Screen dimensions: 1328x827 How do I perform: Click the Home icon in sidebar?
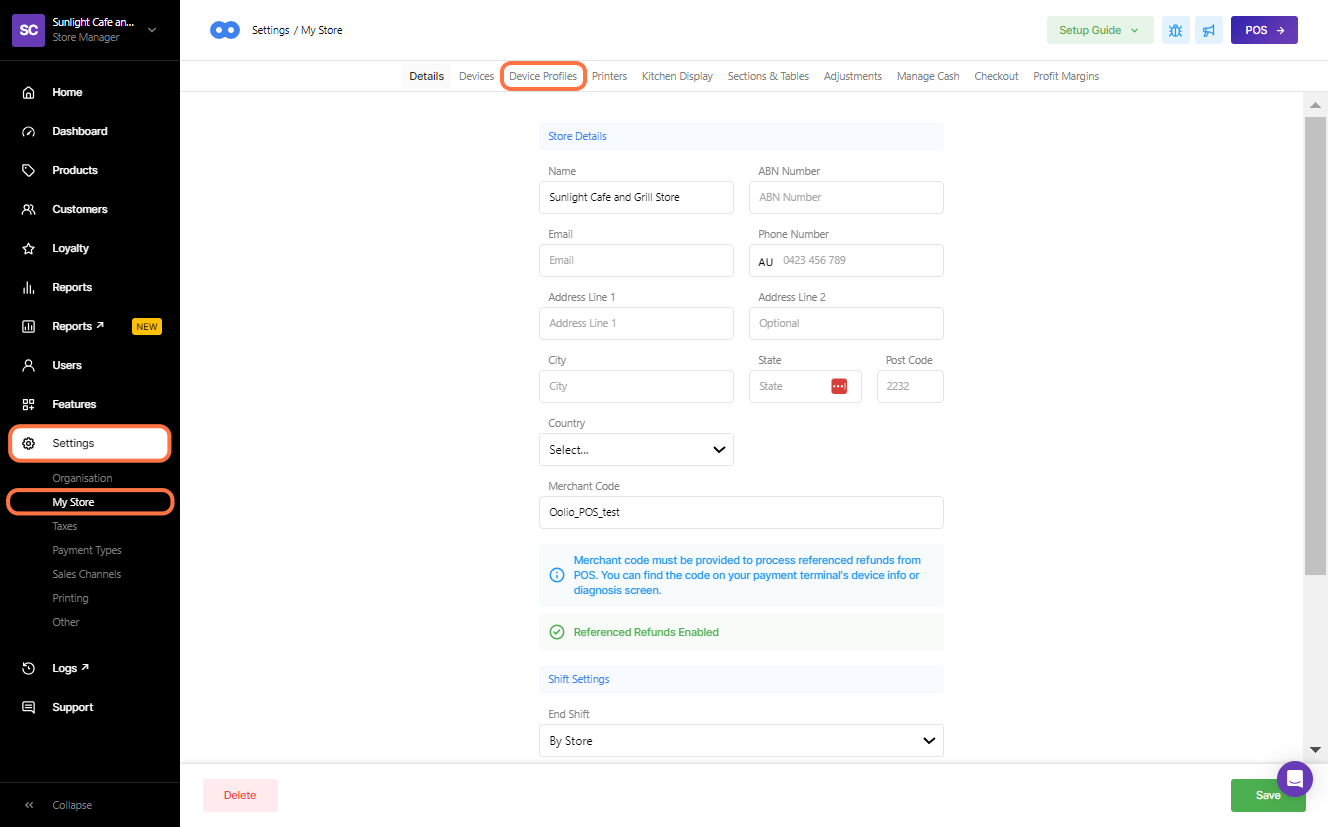(x=29, y=92)
